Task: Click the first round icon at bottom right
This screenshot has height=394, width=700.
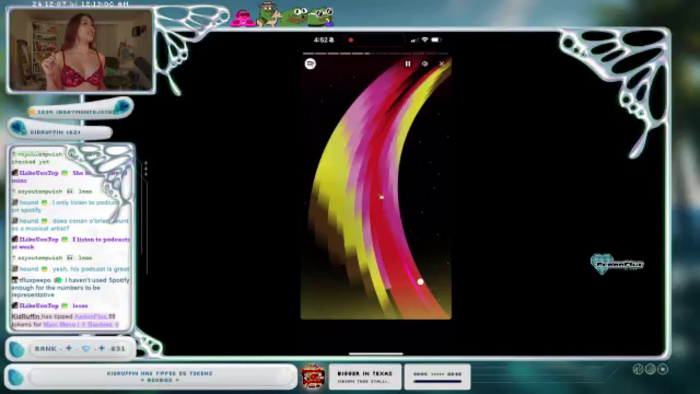Action: 638,369
